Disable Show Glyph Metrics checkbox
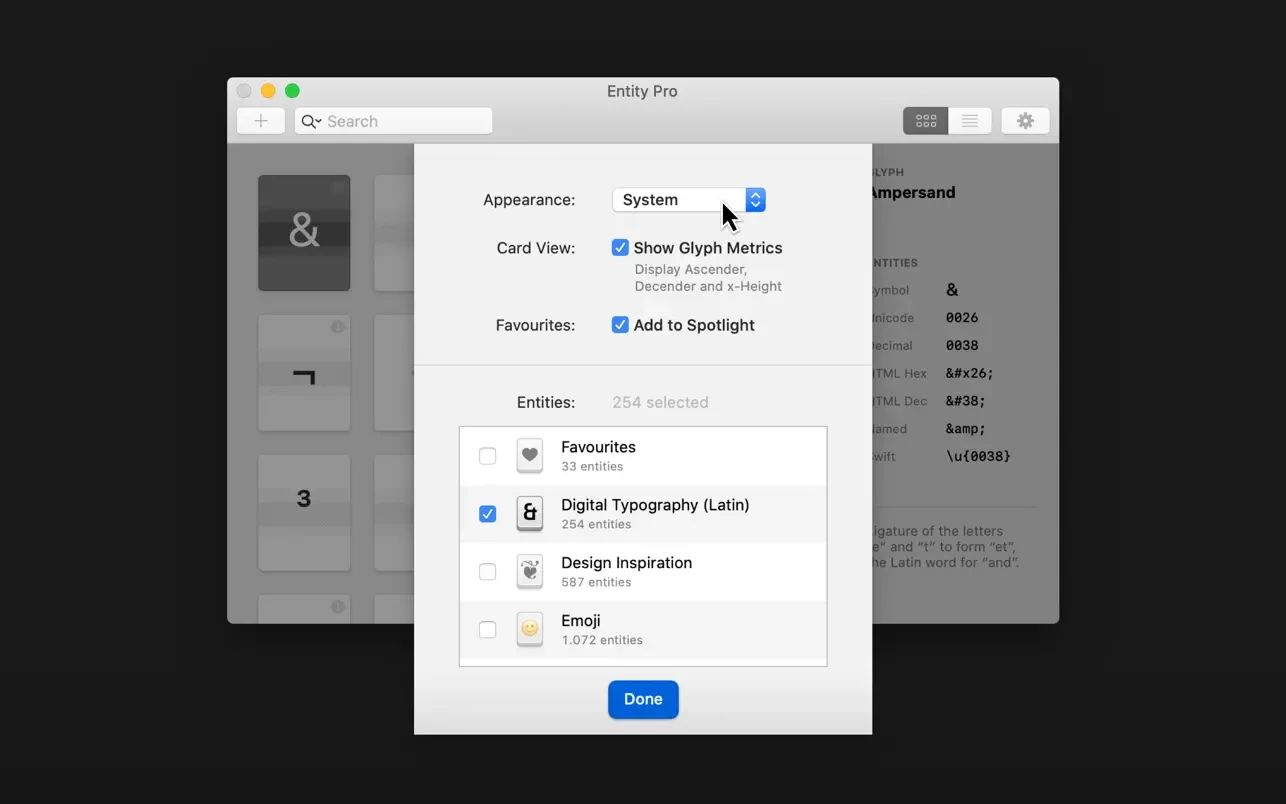1286x804 pixels. (620, 248)
